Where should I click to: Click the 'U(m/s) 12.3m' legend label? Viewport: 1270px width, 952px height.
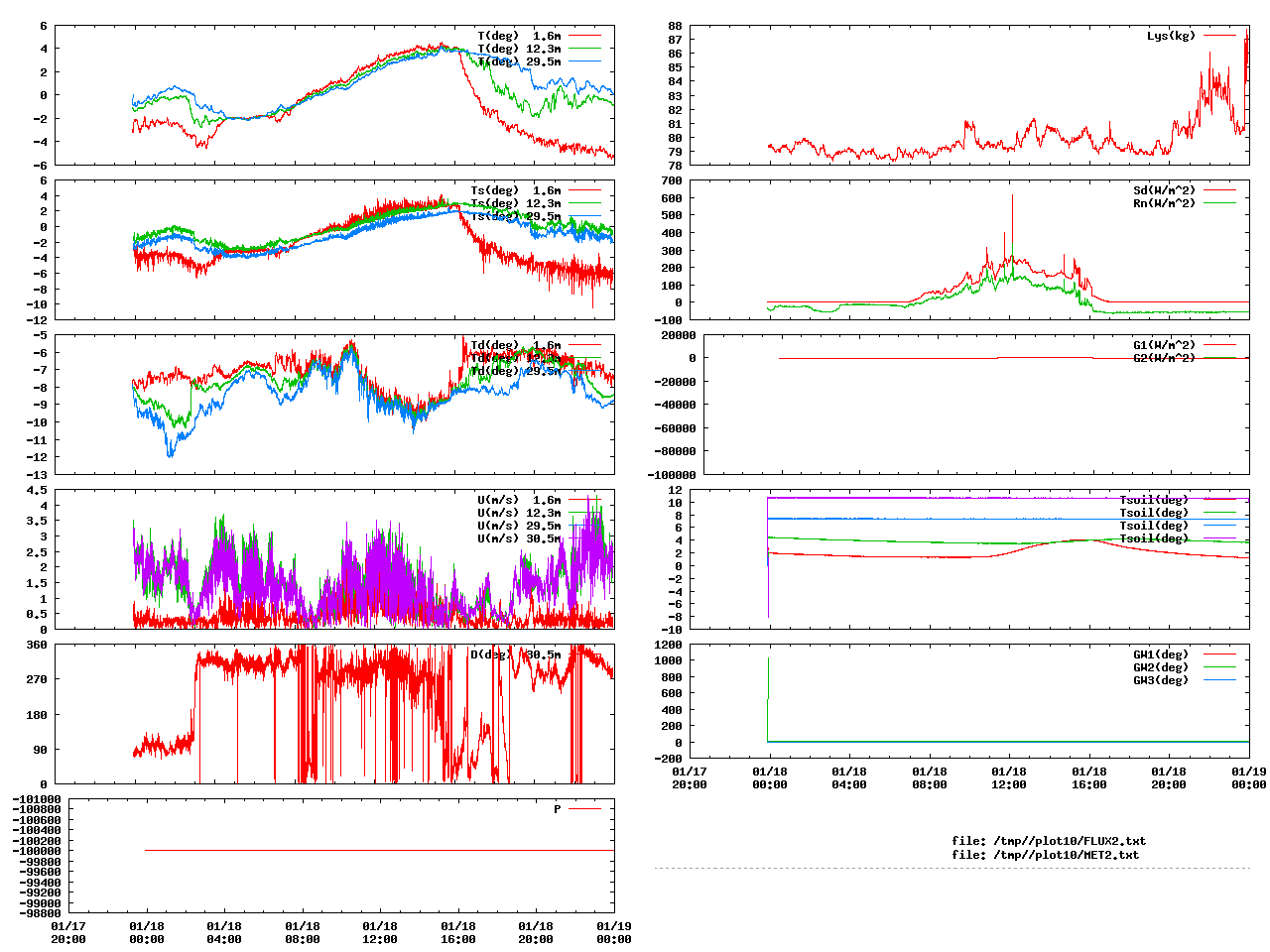click(519, 513)
